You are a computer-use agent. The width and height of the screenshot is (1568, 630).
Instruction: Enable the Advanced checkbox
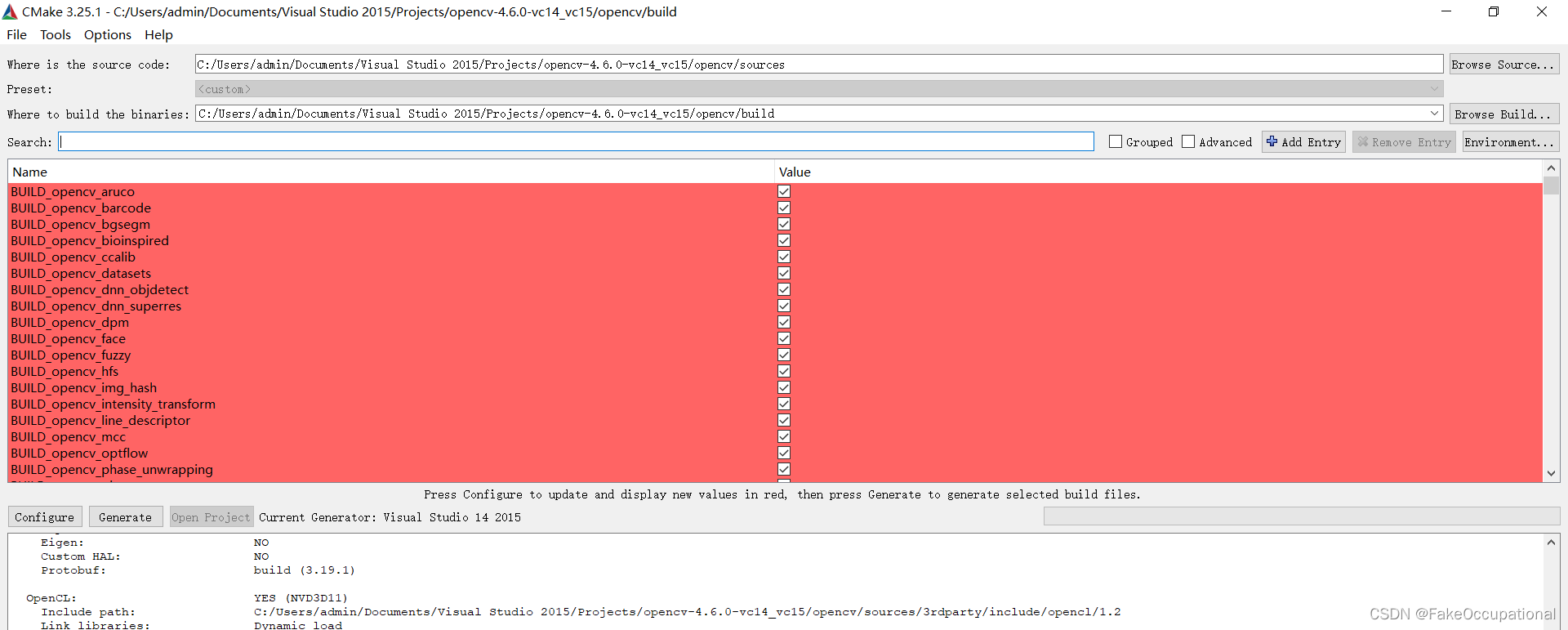point(1188,142)
